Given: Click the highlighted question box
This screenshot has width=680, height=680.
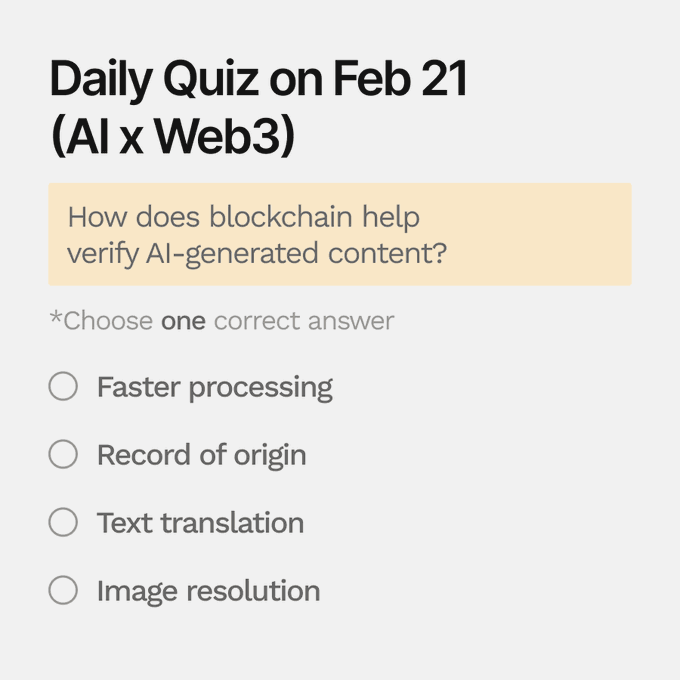Looking at the screenshot, I should pos(340,234).
